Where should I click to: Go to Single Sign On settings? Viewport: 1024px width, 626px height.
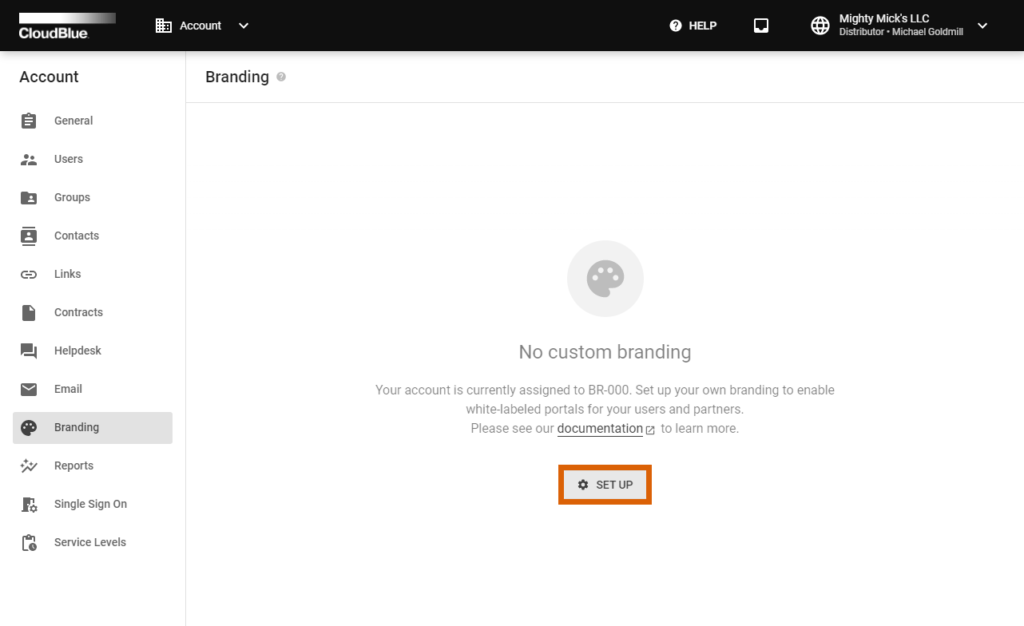point(90,504)
